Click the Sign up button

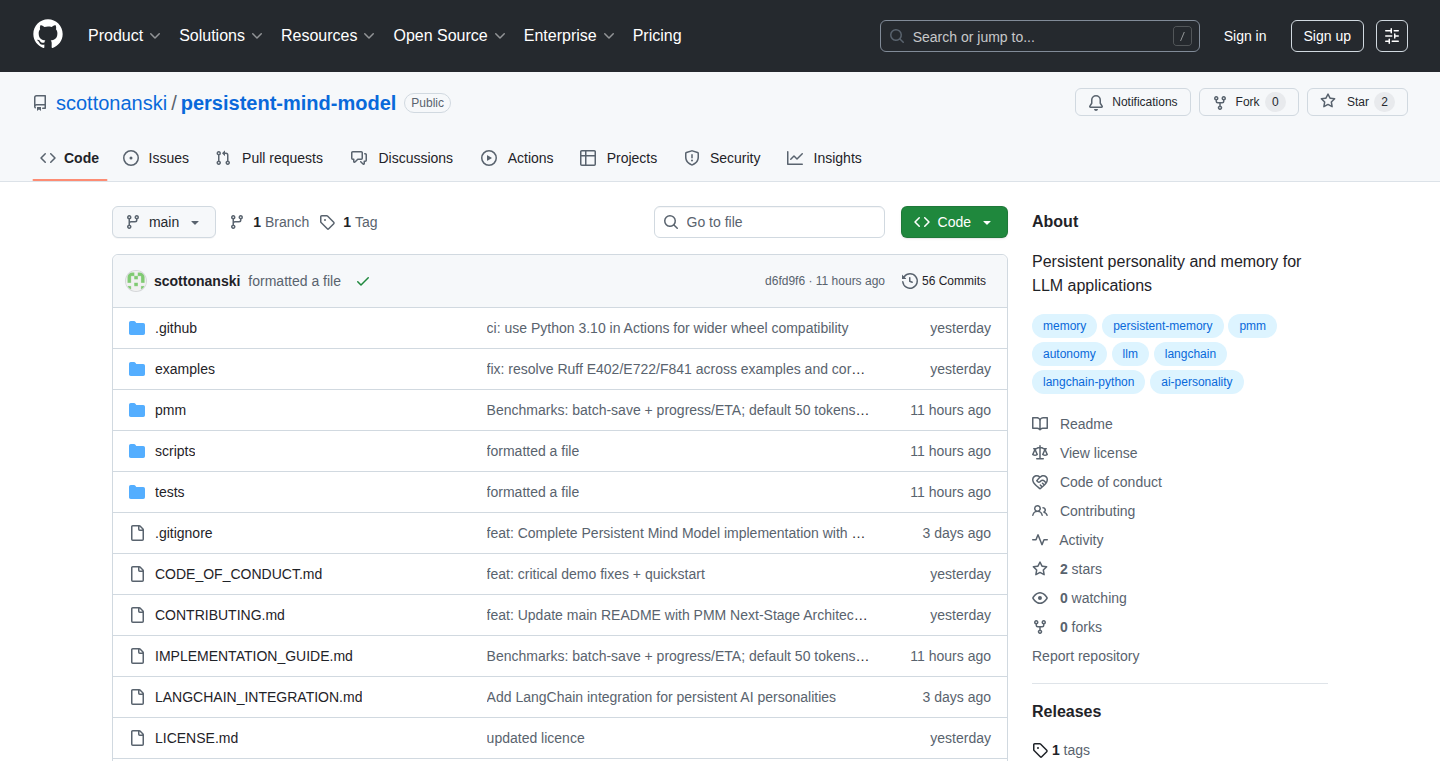point(1327,36)
